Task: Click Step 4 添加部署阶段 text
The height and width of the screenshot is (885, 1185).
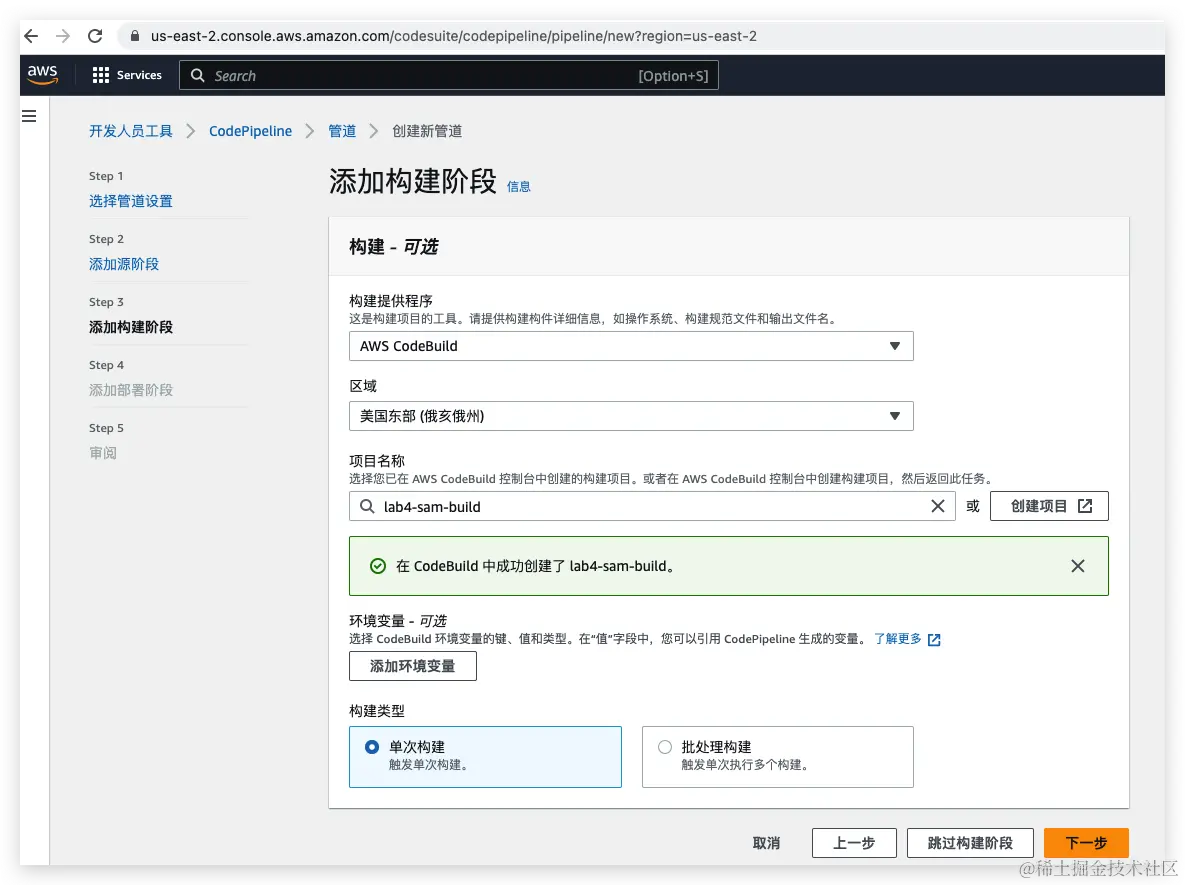Action: pyautogui.click(x=131, y=390)
